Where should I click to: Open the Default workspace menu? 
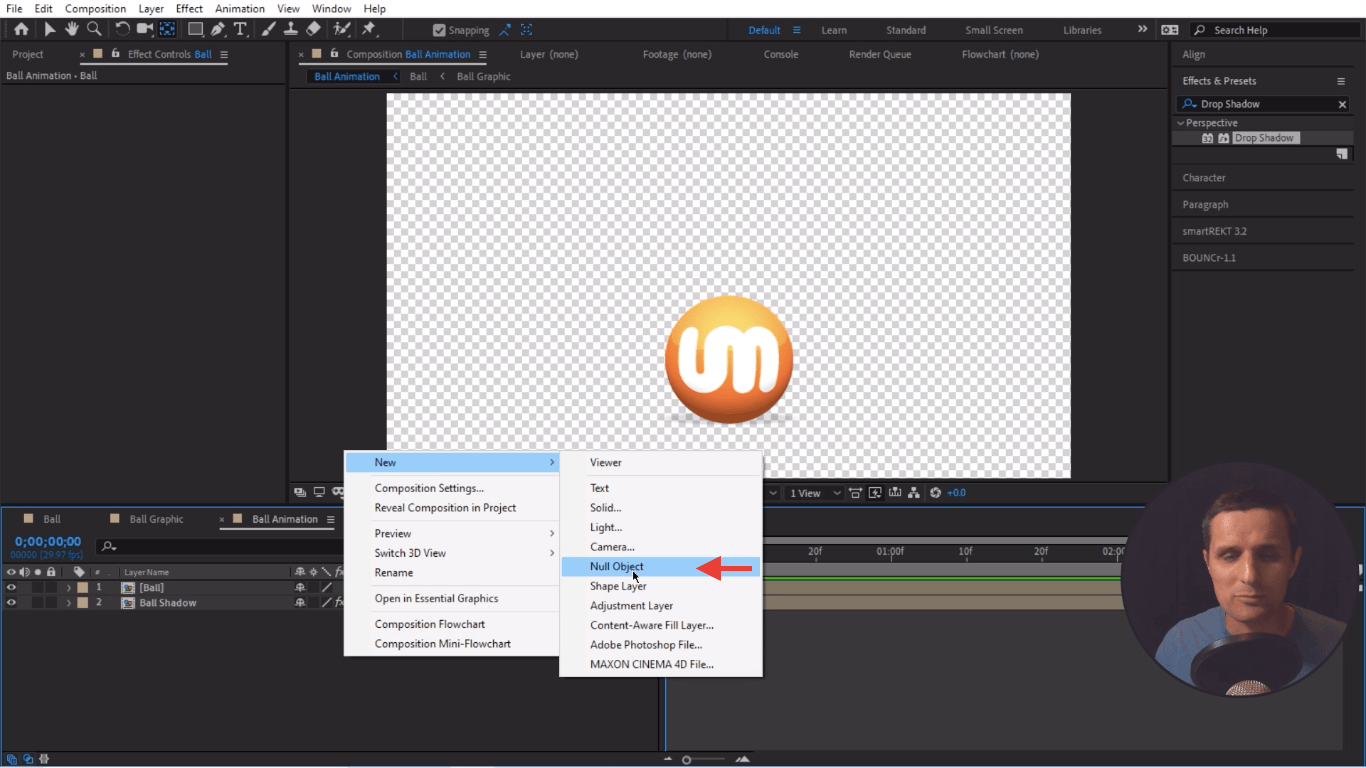point(796,30)
